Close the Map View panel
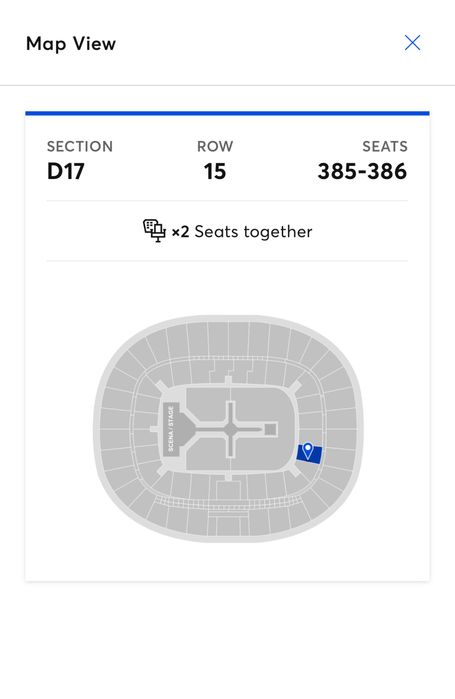The width and height of the screenshot is (455, 699). tap(412, 43)
